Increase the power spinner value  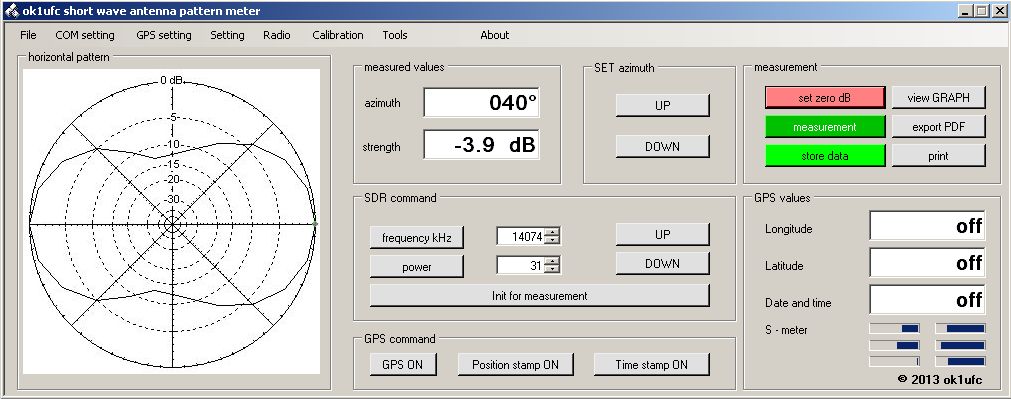552,260
